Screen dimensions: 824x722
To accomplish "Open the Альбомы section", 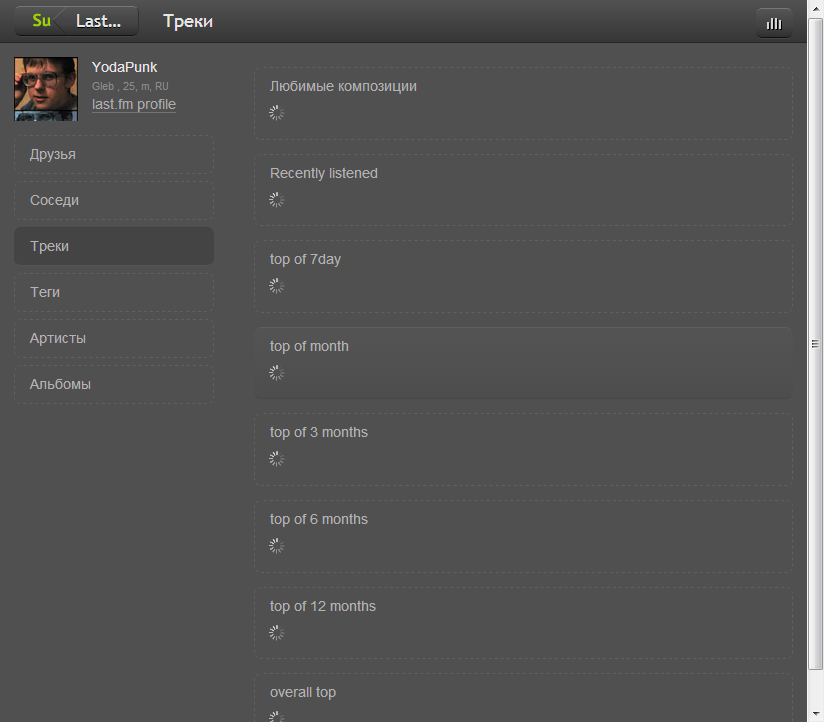I will [114, 384].
